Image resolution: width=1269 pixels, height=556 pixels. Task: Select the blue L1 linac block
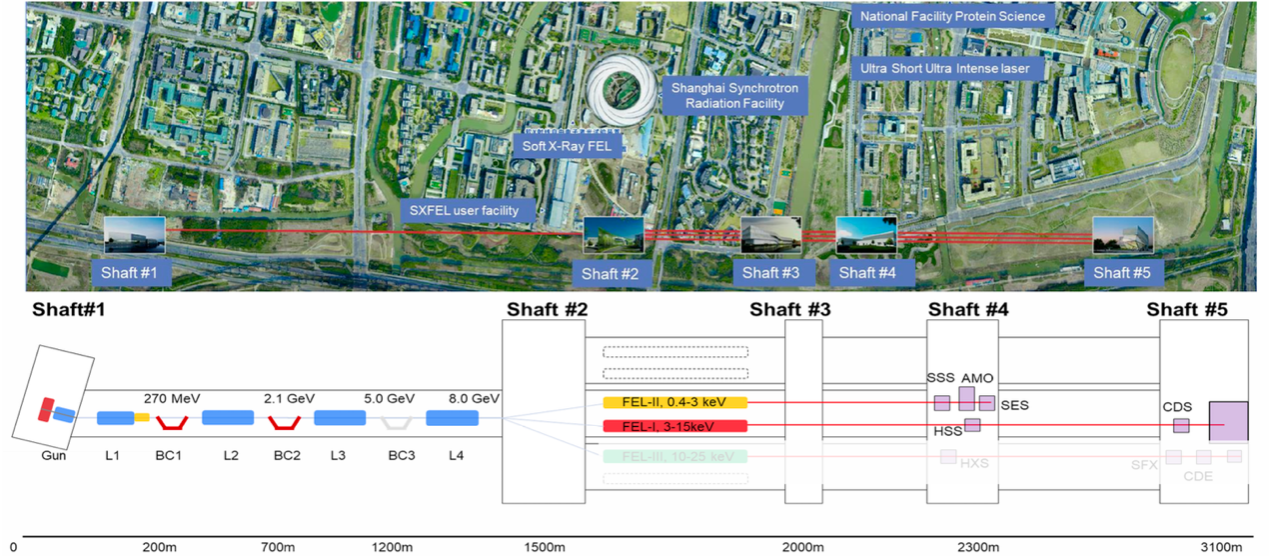pyautogui.click(x=115, y=418)
